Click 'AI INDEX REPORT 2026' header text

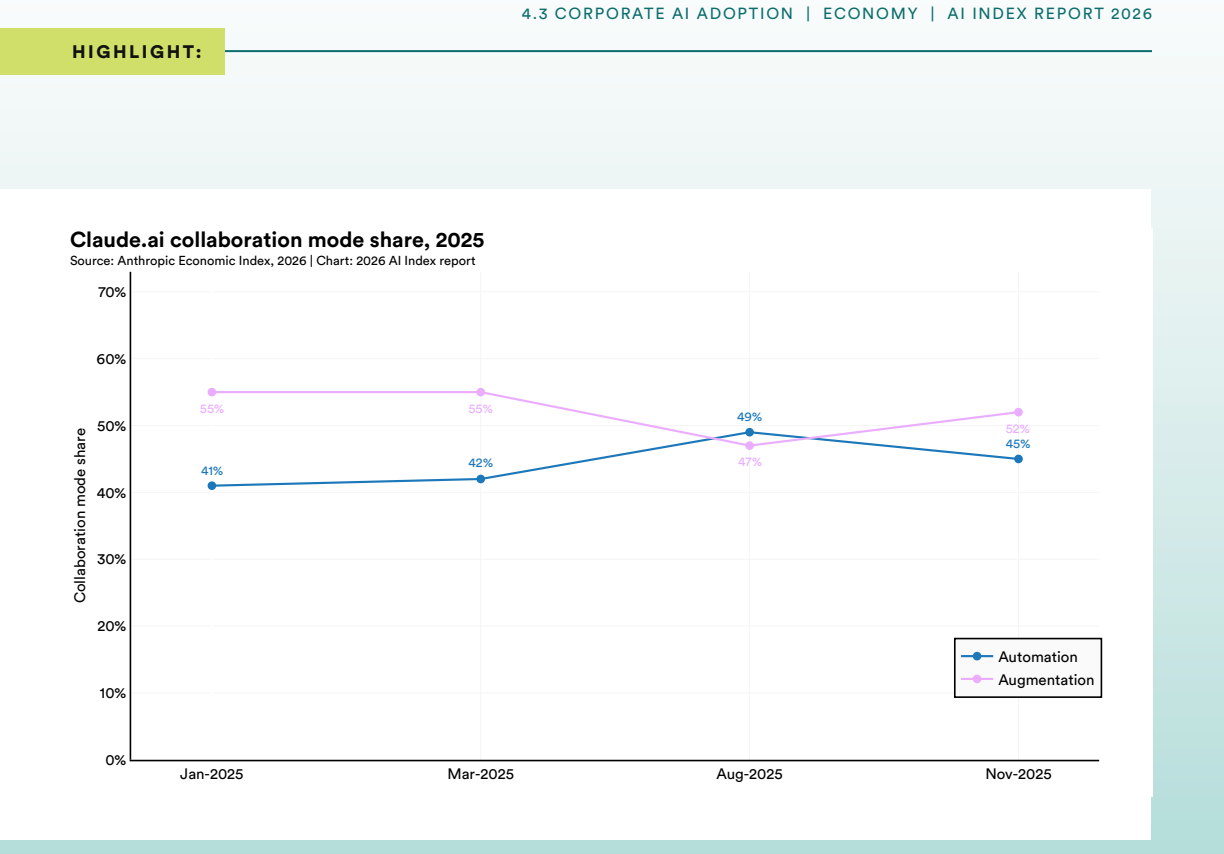click(1049, 14)
